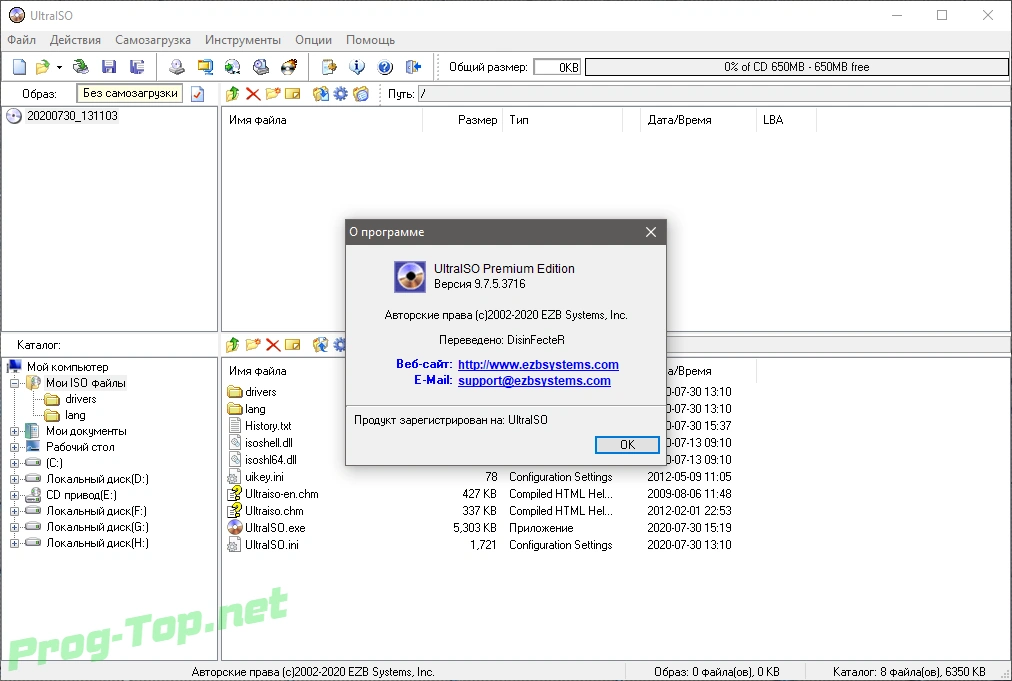This screenshot has width=1012, height=681.
Task: Click the Exit door arrow icon
Action: click(x=413, y=66)
